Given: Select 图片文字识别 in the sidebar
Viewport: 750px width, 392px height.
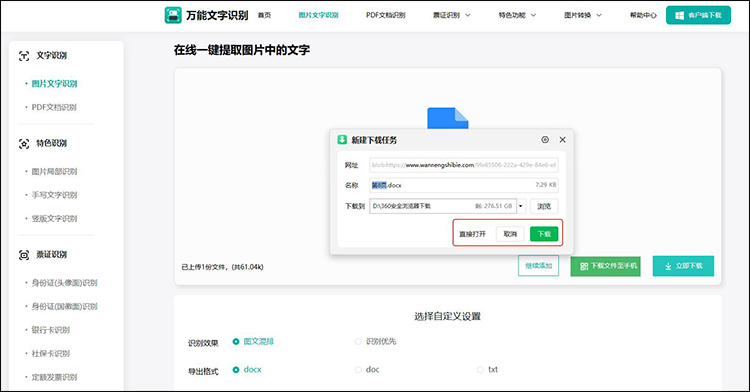Looking at the screenshot, I should coord(54,84).
